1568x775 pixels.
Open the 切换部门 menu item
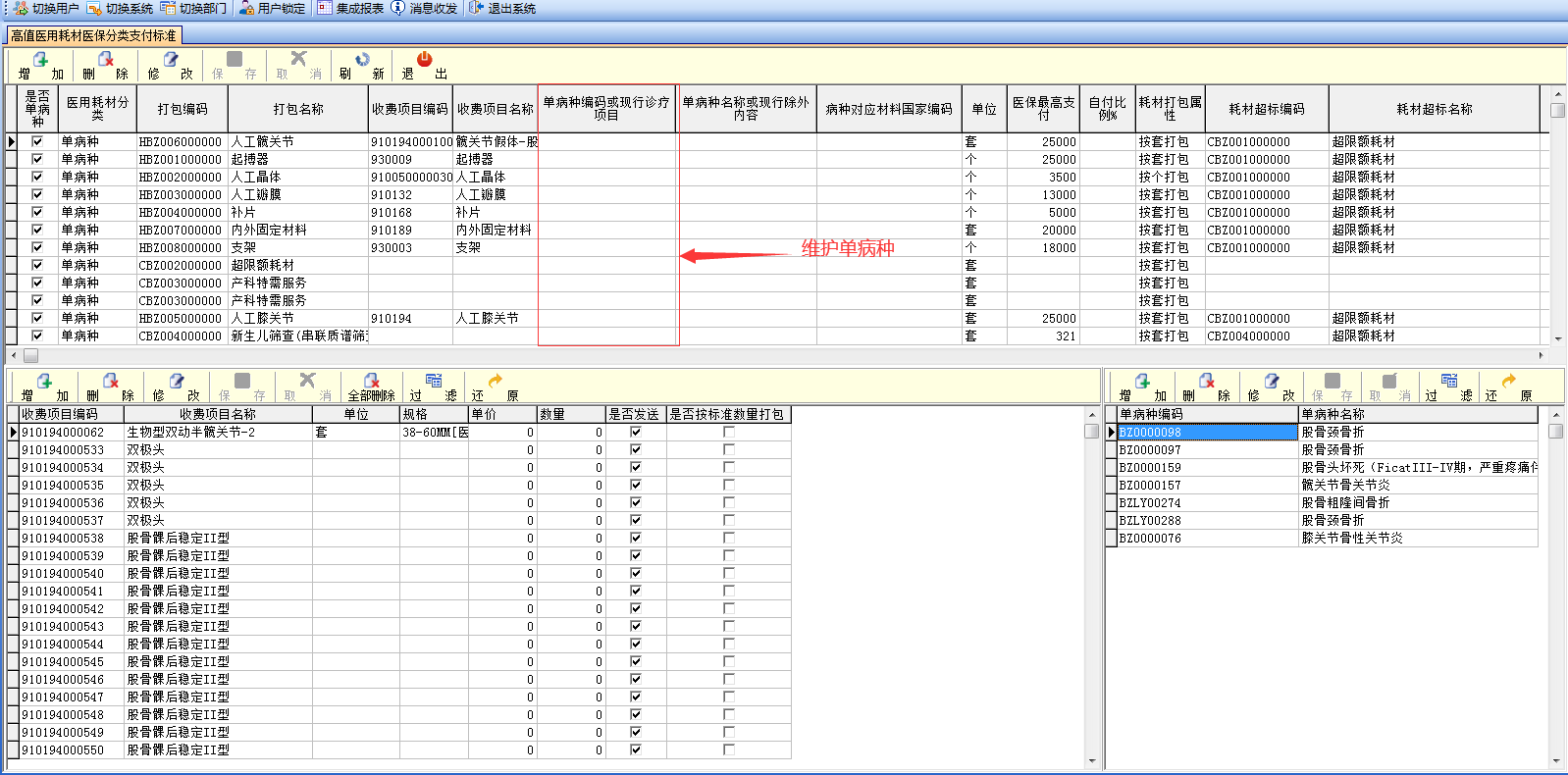pyautogui.click(x=193, y=9)
